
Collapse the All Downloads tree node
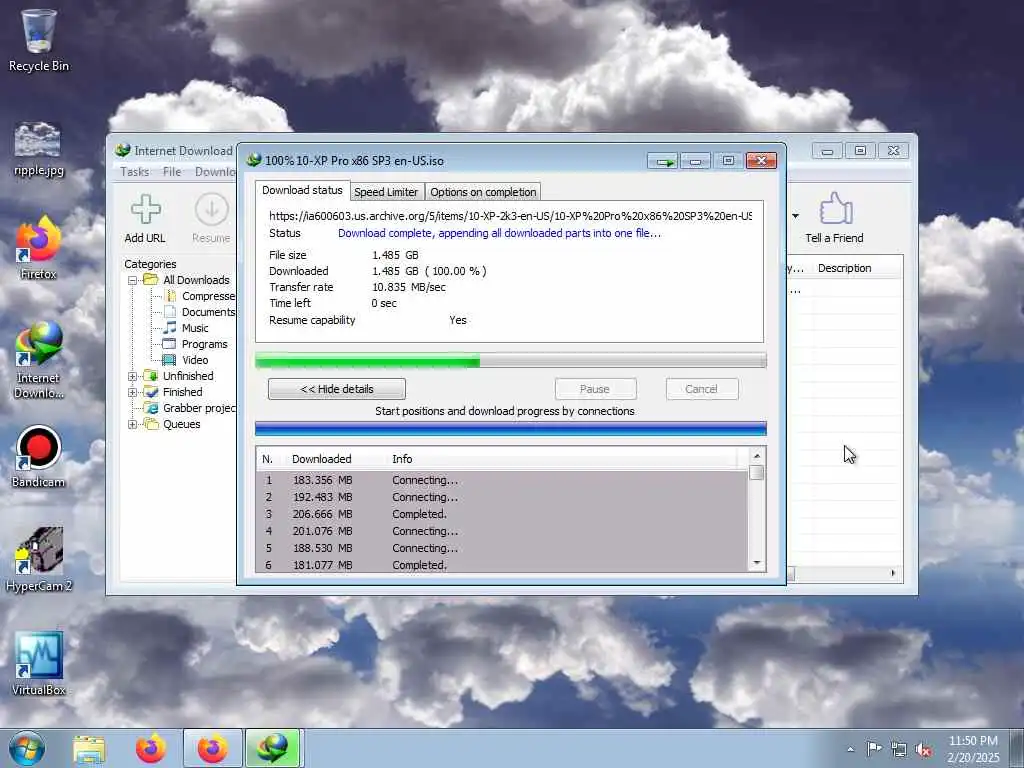click(x=133, y=280)
